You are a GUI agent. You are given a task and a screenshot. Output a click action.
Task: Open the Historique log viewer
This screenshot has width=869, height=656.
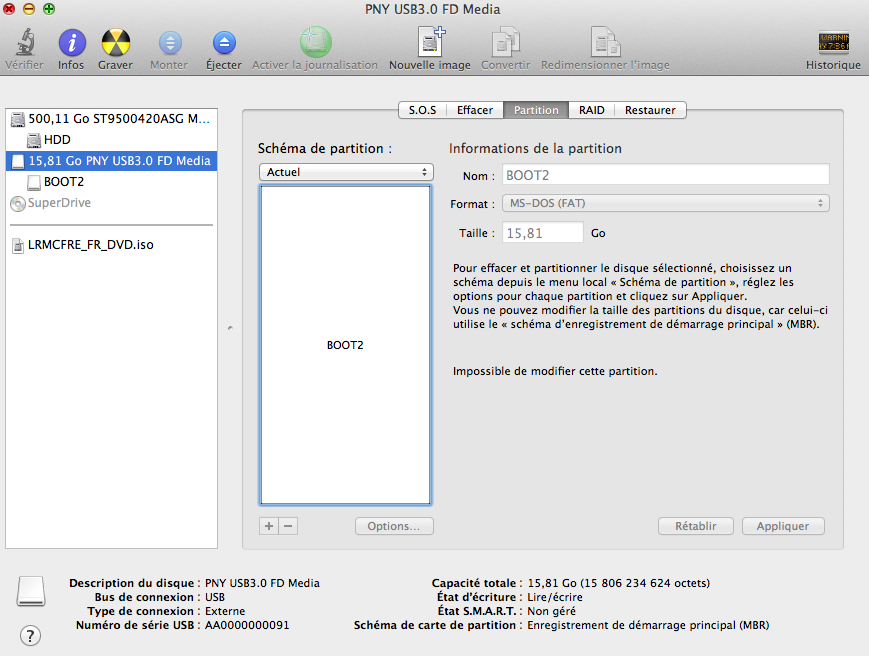[x=833, y=44]
